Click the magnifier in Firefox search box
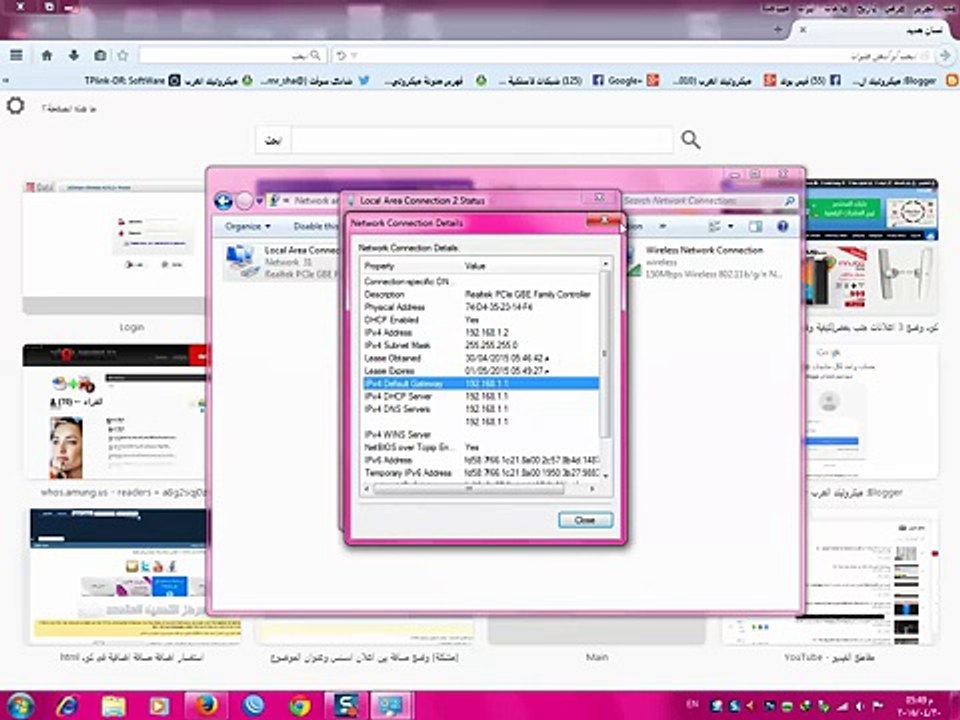960x720 pixels. (315, 55)
